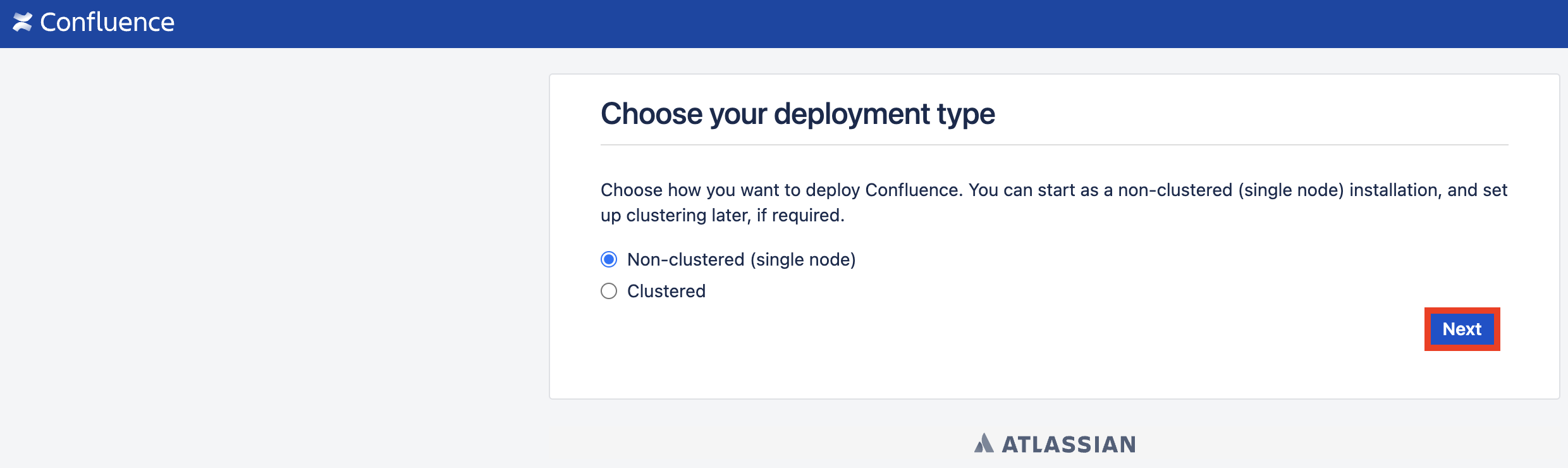Click the 'Choose your deployment type' heading
The image size is (1568, 468).
point(798,114)
